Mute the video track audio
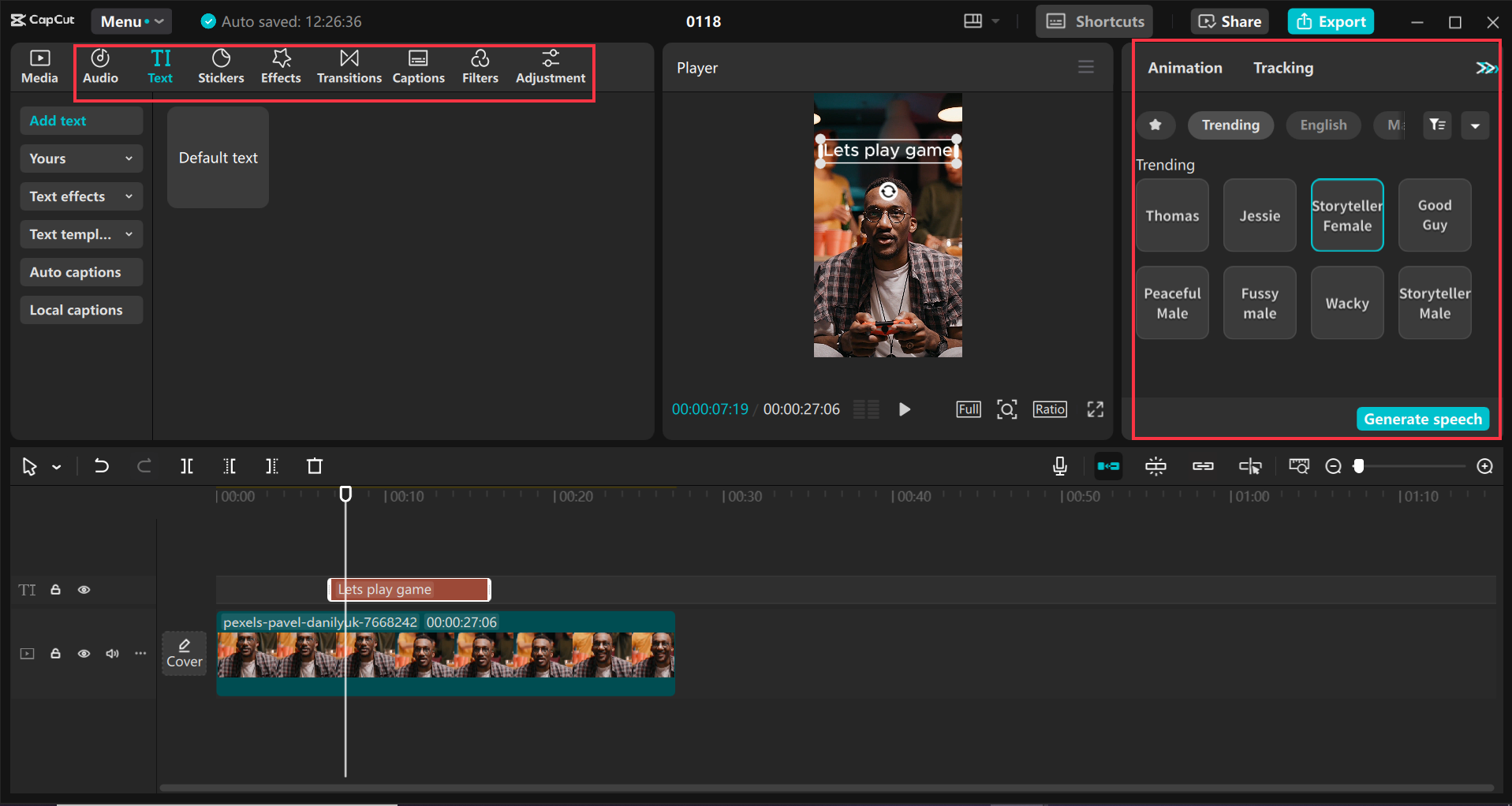 pos(112,654)
